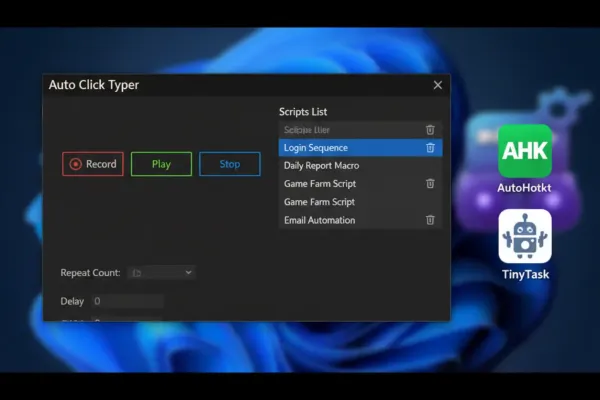This screenshot has height=400, width=600.
Task: Close the Auto Click Typer window
Action: 438,85
